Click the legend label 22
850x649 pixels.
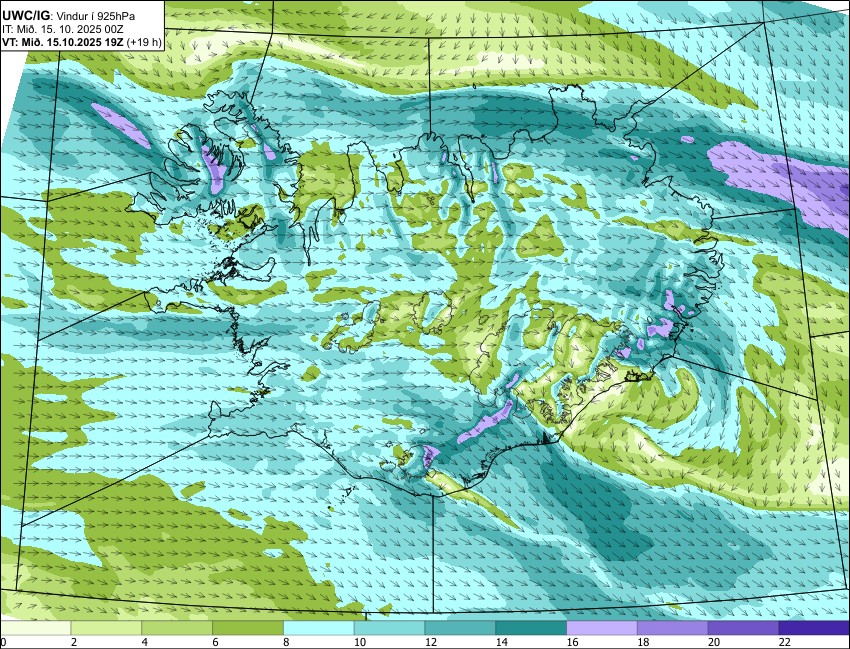(784, 642)
